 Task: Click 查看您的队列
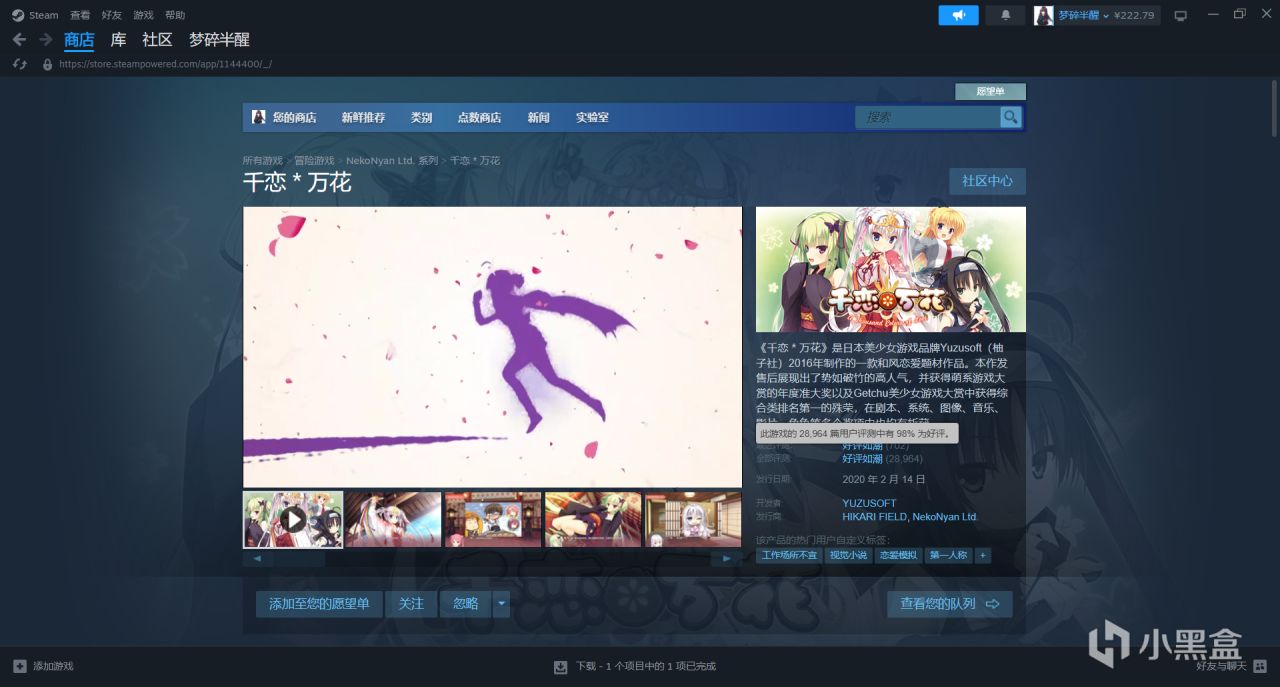pos(950,604)
